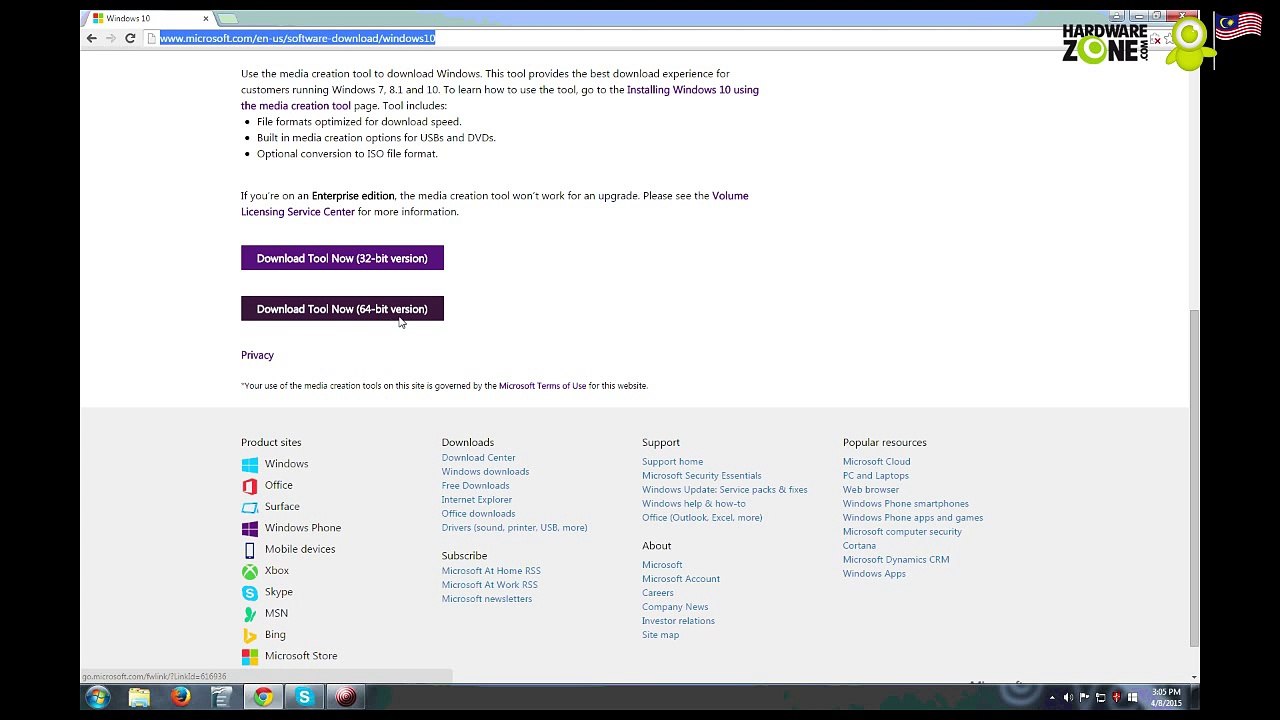This screenshot has height=720, width=1280.
Task: Open Microsoft Terms of Use link
Action: click(542, 386)
